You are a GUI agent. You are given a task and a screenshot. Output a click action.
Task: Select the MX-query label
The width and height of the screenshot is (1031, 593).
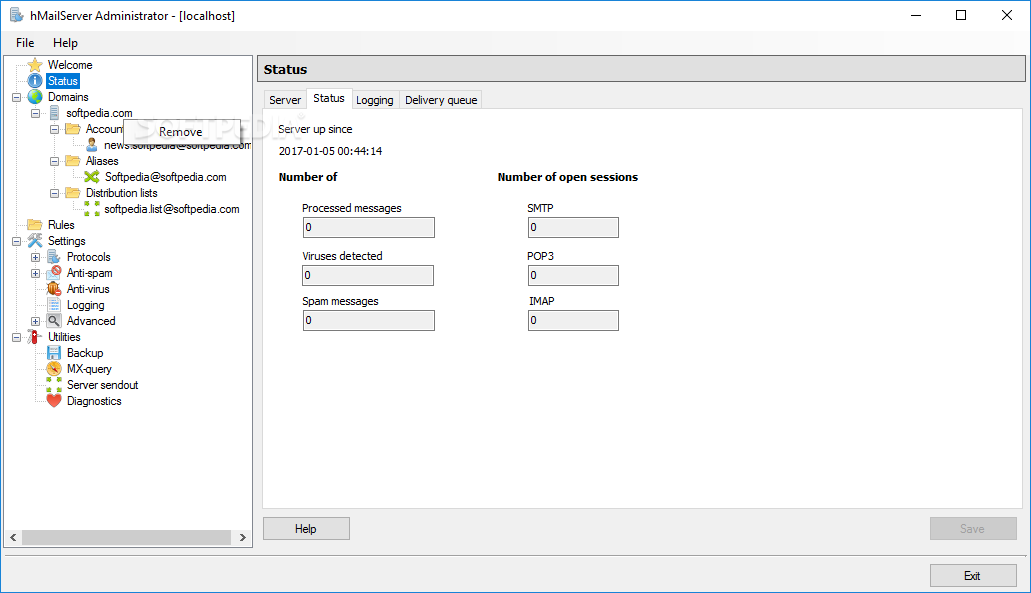pyautogui.click(x=89, y=369)
